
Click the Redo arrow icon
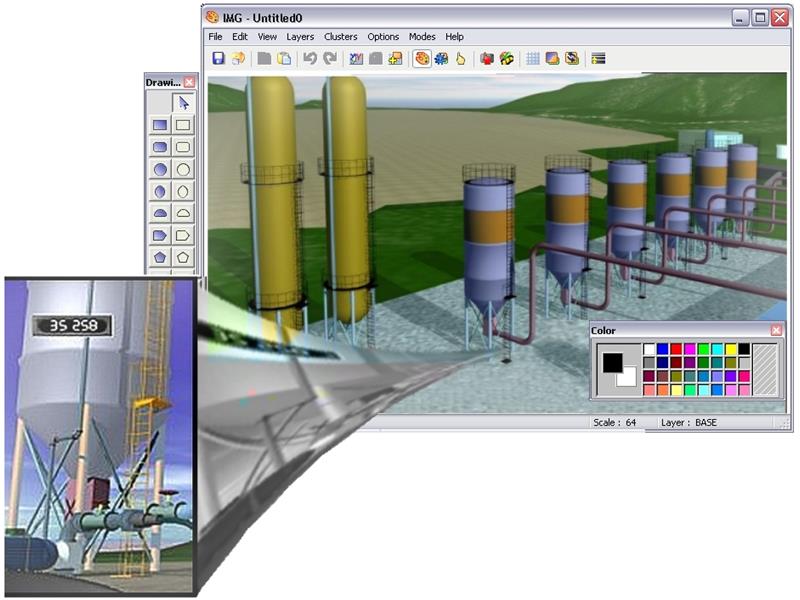(330, 59)
